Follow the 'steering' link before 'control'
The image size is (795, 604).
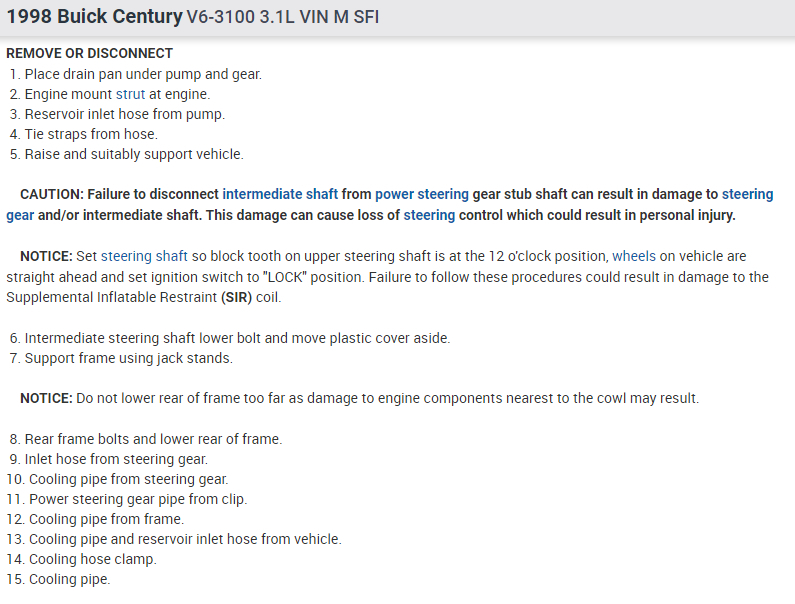click(x=429, y=215)
